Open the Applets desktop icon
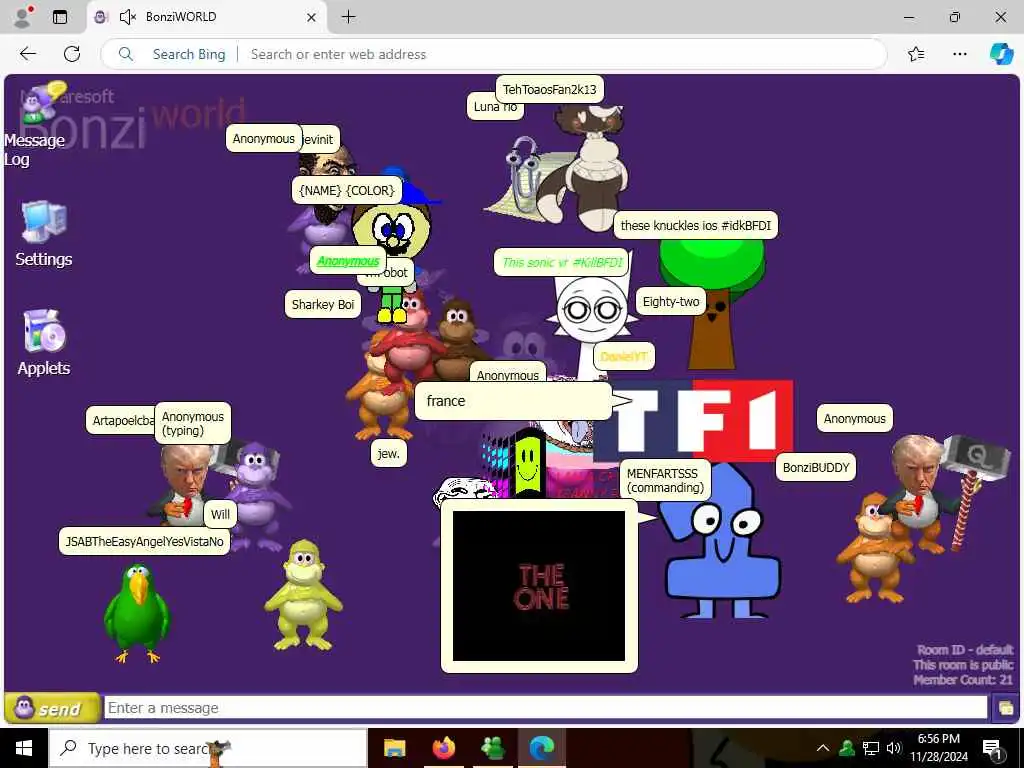 click(44, 342)
